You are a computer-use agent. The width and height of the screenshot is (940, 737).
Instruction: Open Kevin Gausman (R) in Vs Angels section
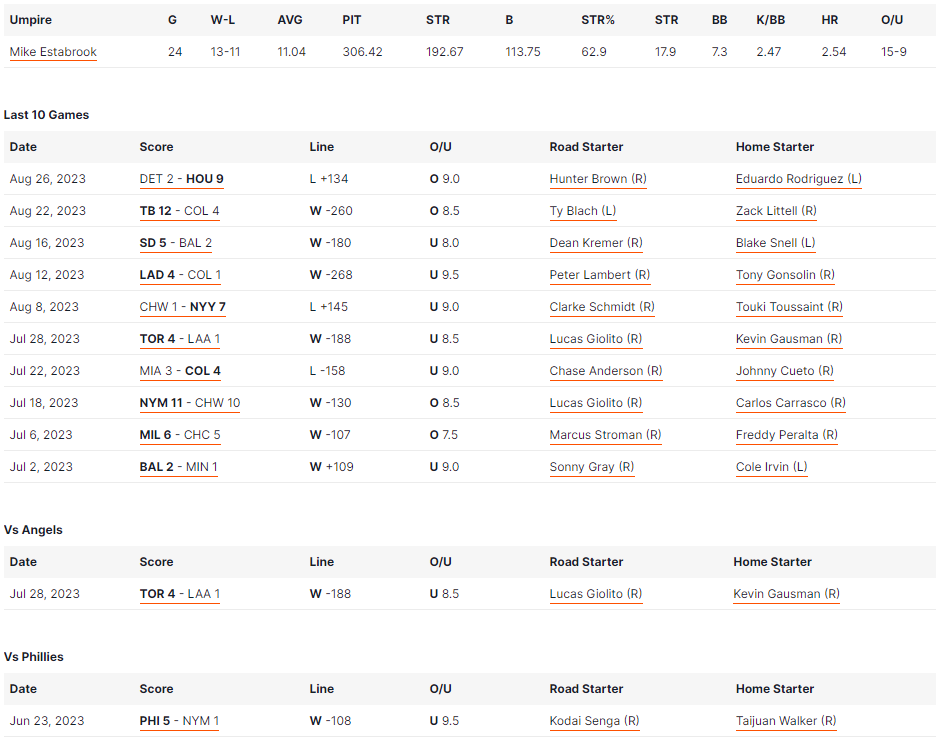[x=787, y=594]
